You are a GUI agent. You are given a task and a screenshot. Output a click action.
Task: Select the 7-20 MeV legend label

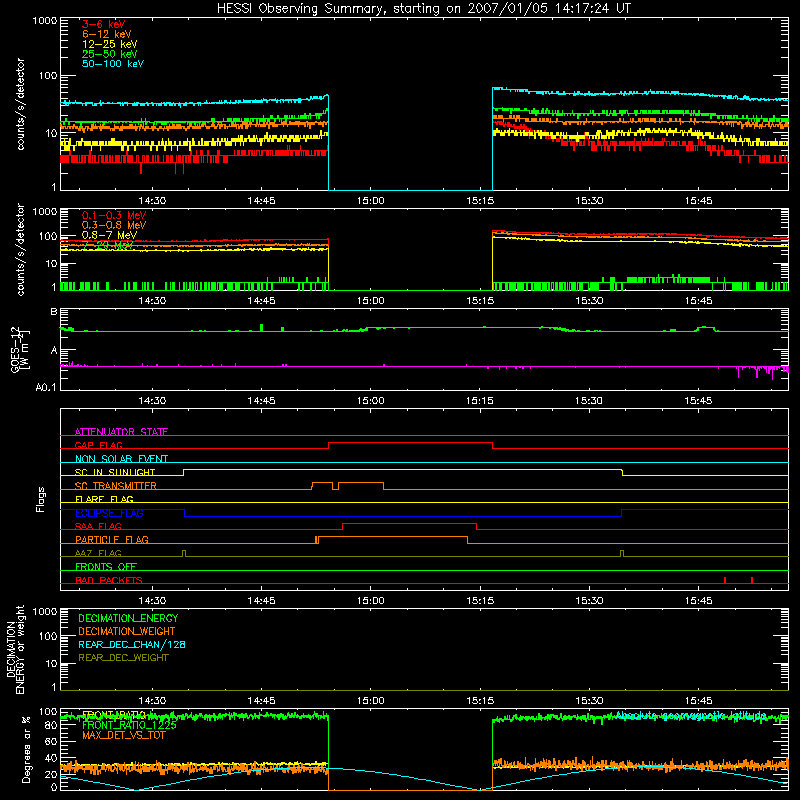pyautogui.click(x=108, y=245)
